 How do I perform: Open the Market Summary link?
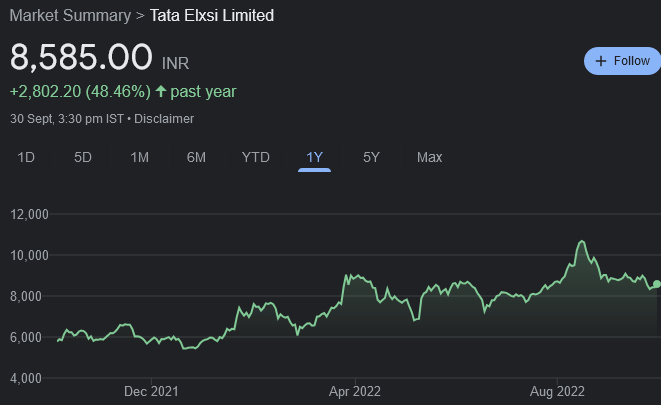pos(70,16)
